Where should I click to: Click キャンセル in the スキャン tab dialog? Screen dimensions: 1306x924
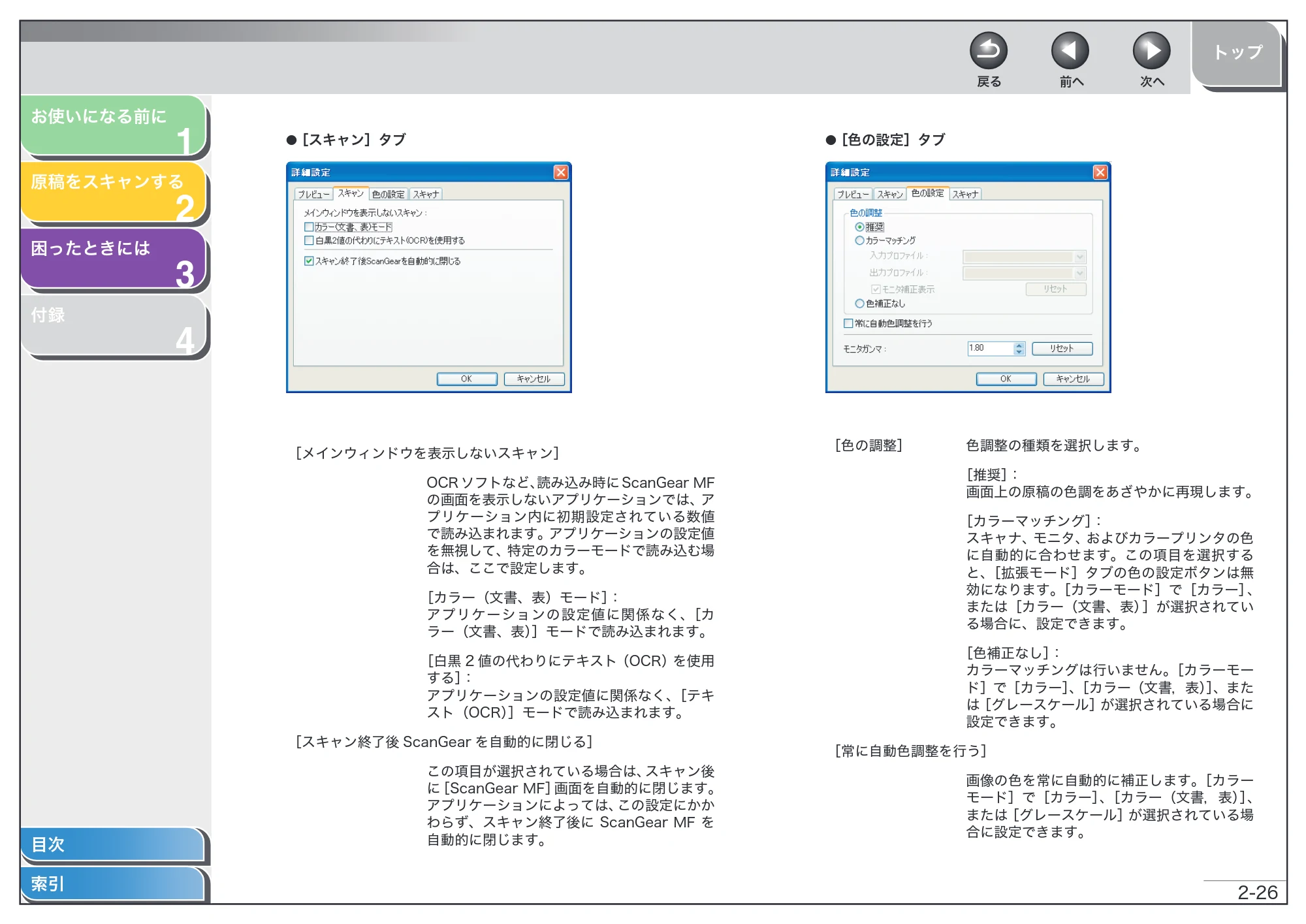(x=534, y=379)
